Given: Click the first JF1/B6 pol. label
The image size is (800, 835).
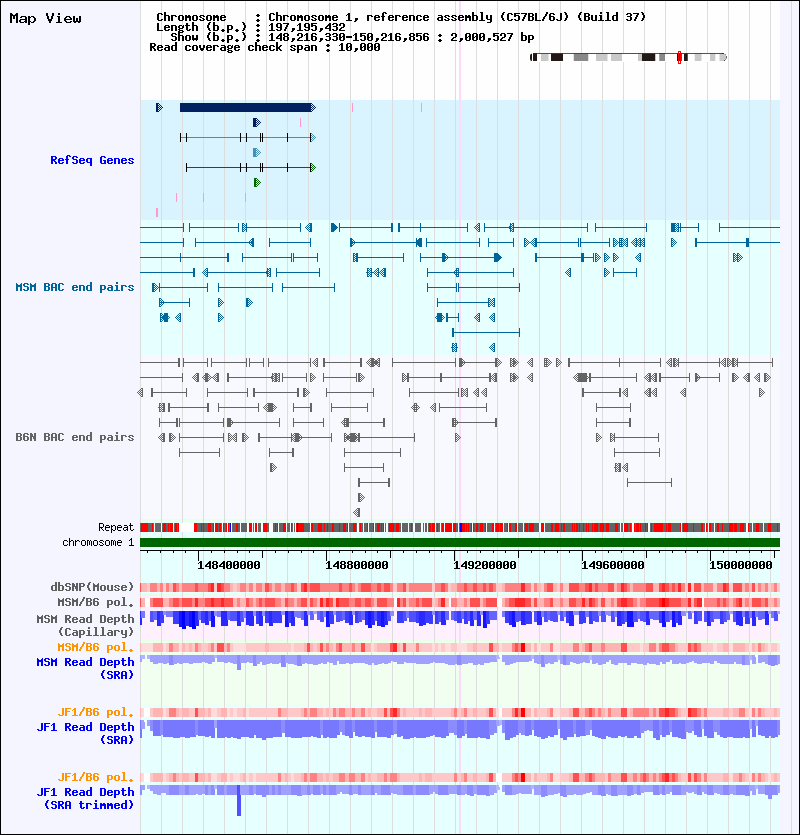Looking at the screenshot, I should click(x=96, y=713).
